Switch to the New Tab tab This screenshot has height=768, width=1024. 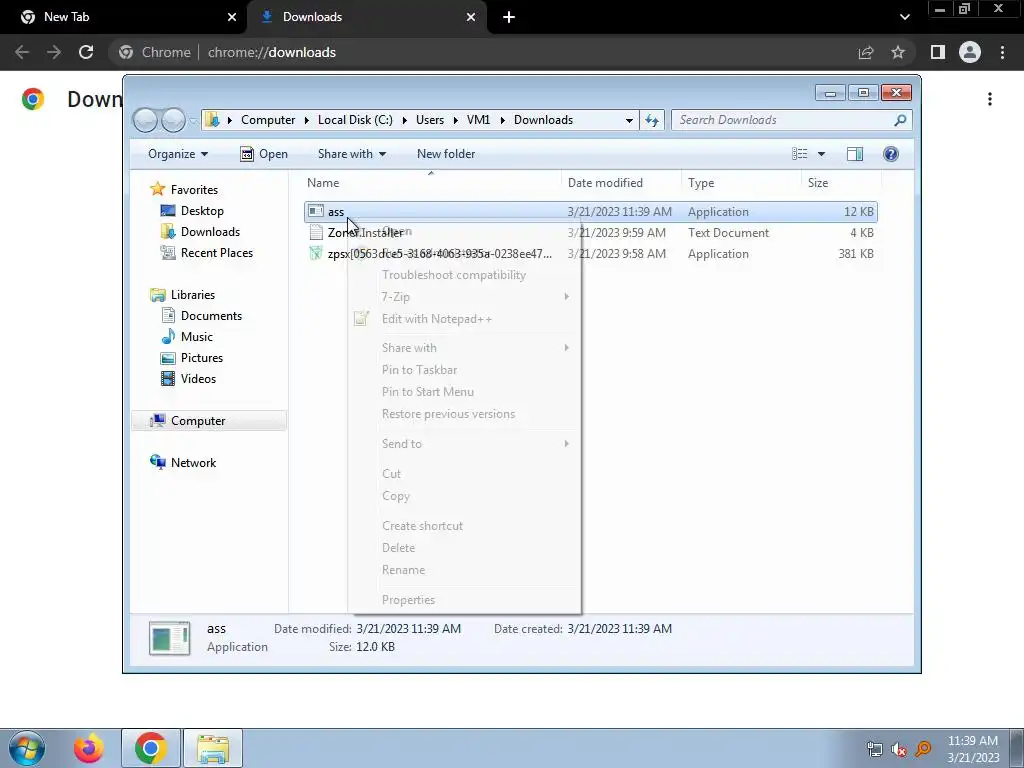pos(124,17)
